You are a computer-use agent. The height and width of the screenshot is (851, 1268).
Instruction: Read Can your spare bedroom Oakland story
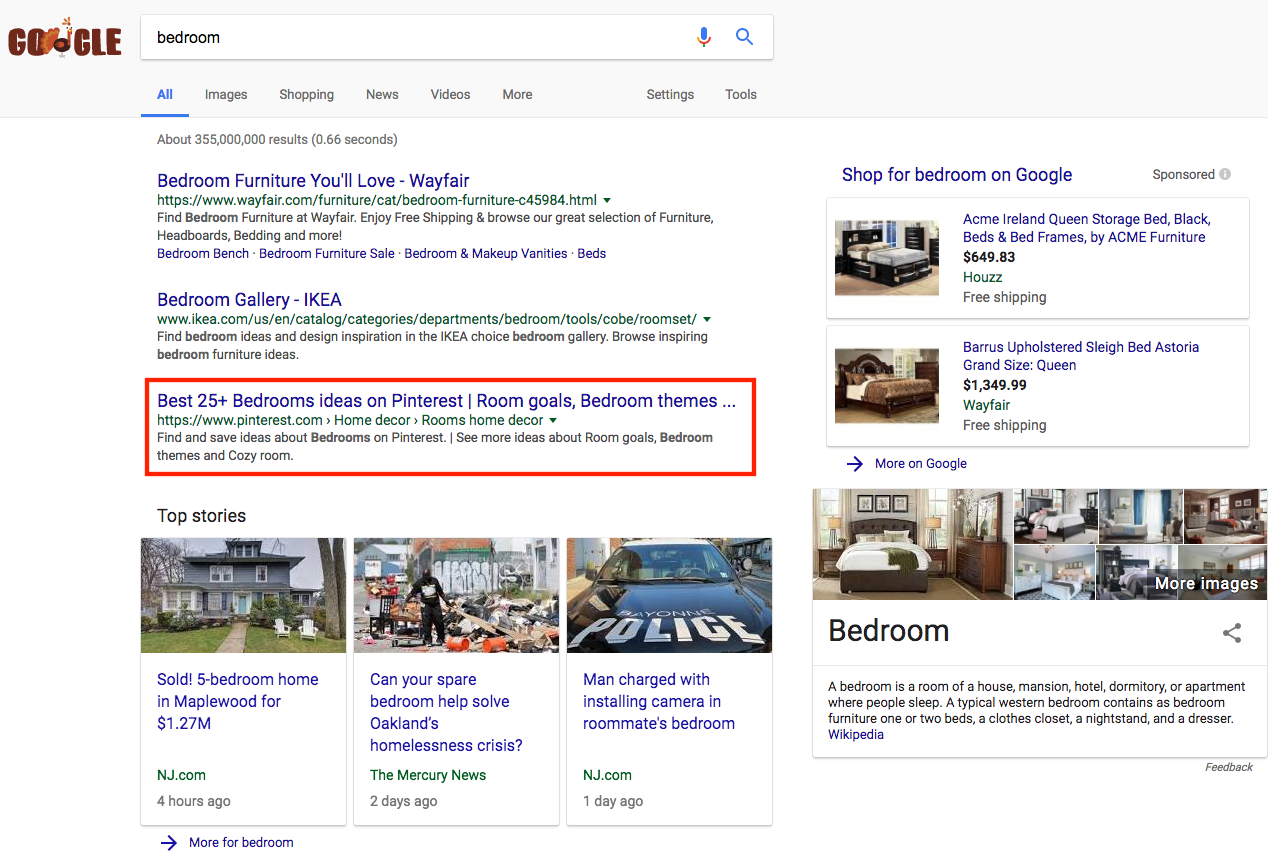pos(446,712)
